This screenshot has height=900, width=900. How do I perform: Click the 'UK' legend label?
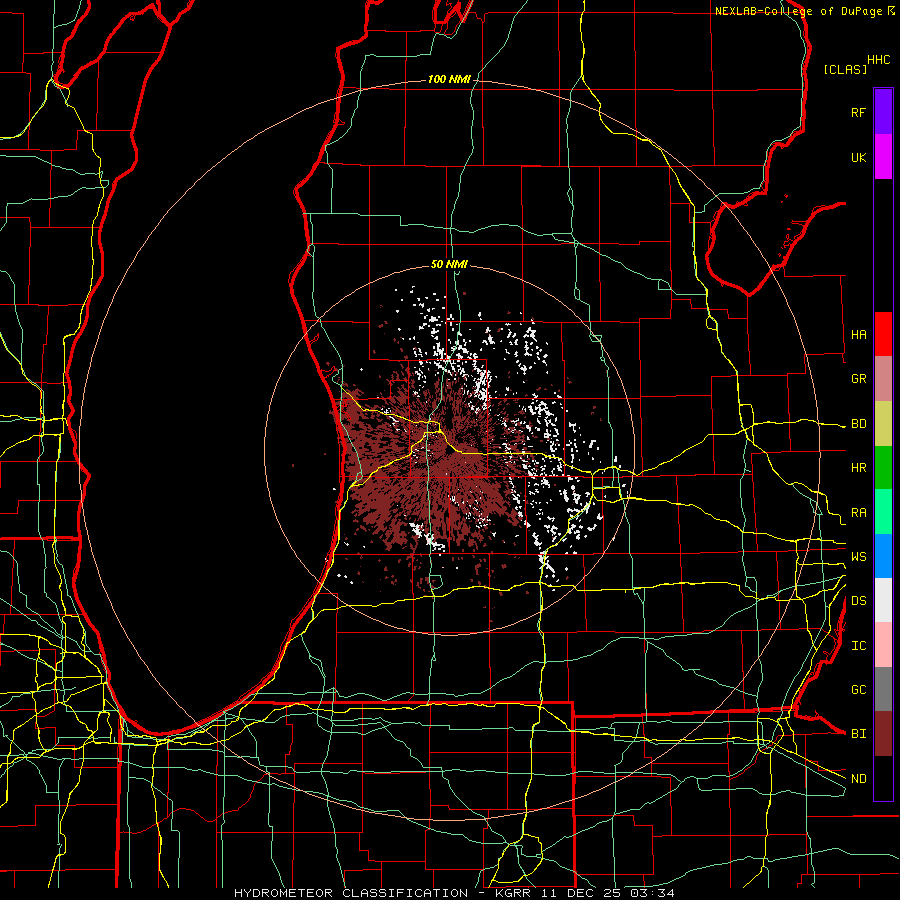[859, 157]
